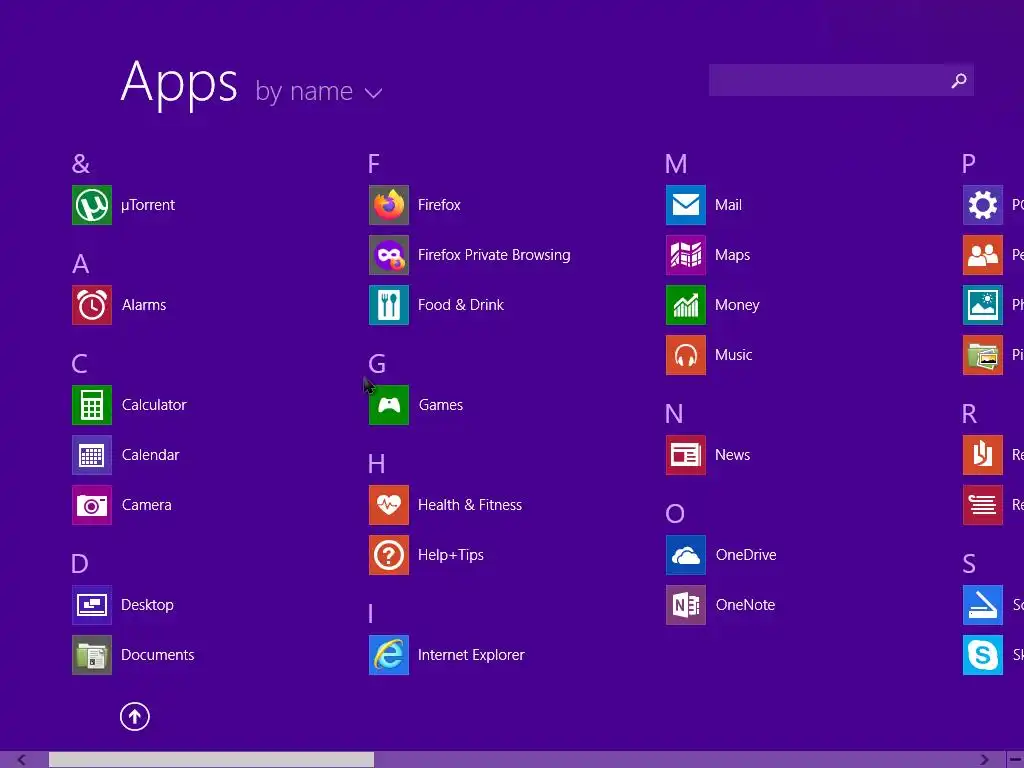The height and width of the screenshot is (768, 1024).
Task: Jump via the '&' group header
Action: [x=81, y=164]
